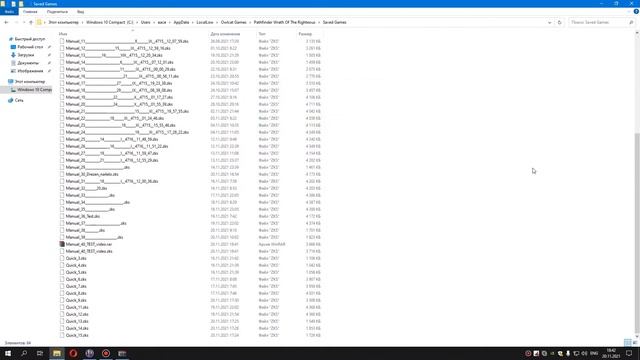The height and width of the screenshot is (360, 640).
Task: Open Windows taskbar search
Action: (x=24, y=353)
